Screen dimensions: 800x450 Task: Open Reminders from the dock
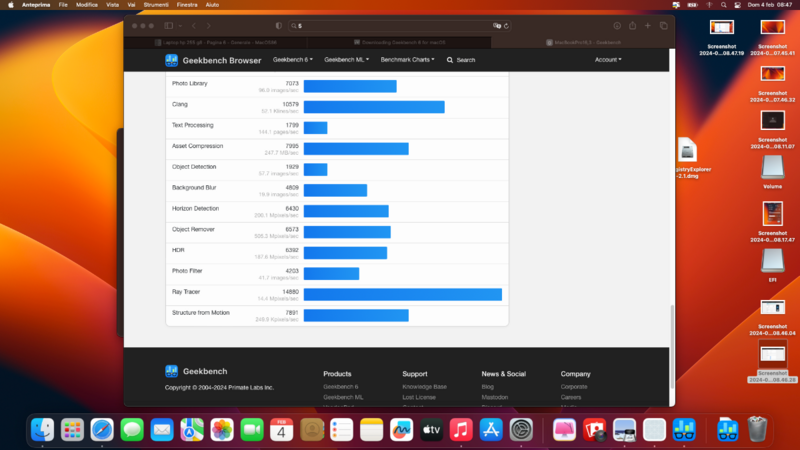(x=341, y=430)
